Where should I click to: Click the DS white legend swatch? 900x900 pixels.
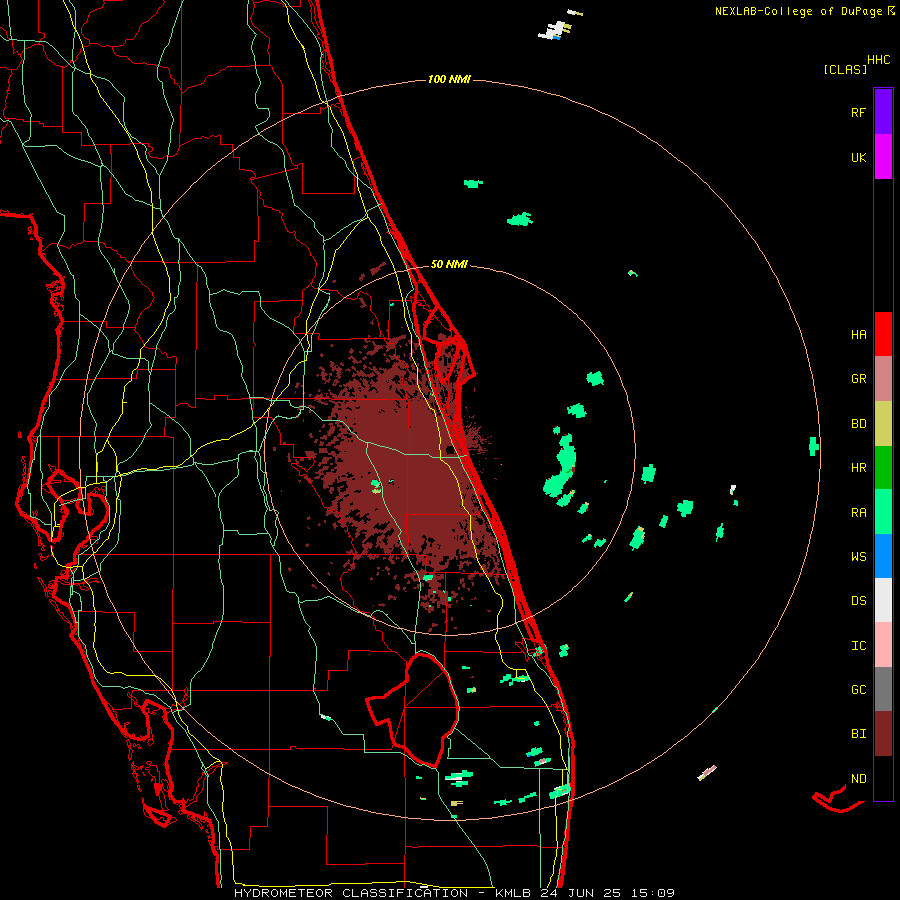tap(883, 600)
